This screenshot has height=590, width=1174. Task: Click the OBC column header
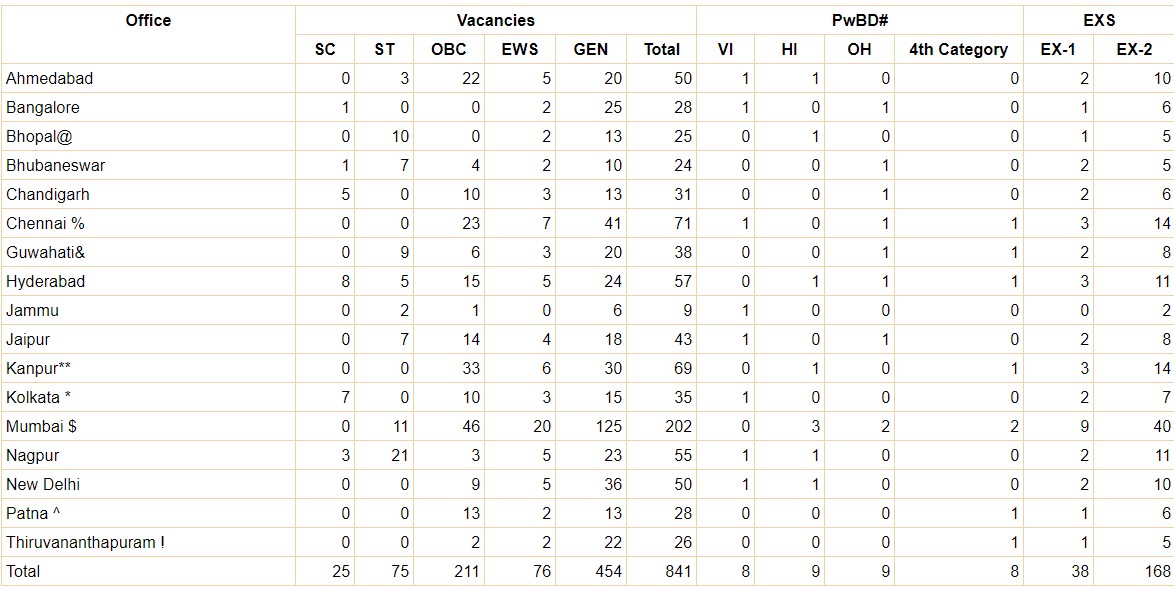[x=448, y=49]
